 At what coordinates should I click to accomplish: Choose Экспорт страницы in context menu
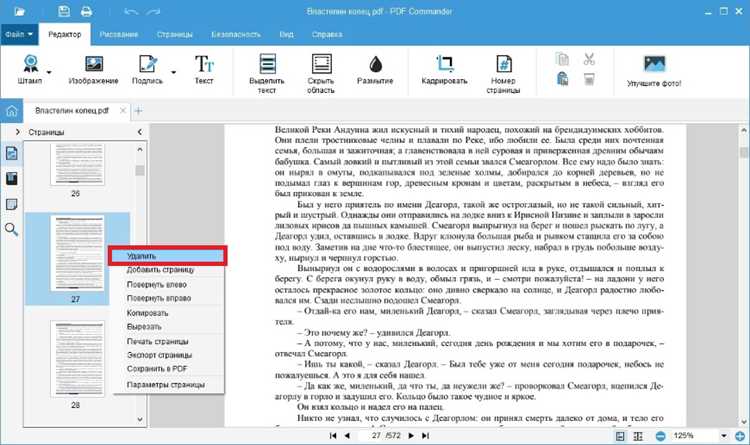[167, 355]
